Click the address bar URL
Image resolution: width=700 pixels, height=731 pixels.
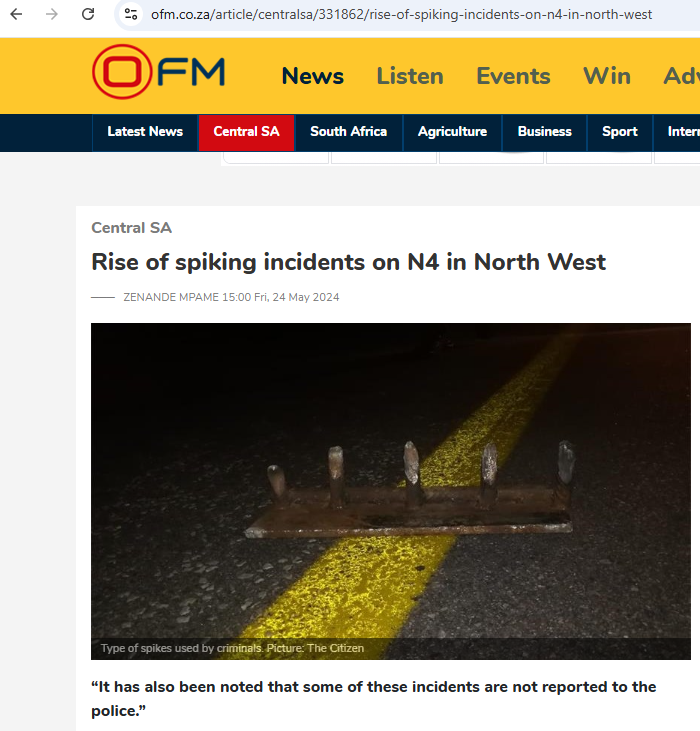coord(401,14)
